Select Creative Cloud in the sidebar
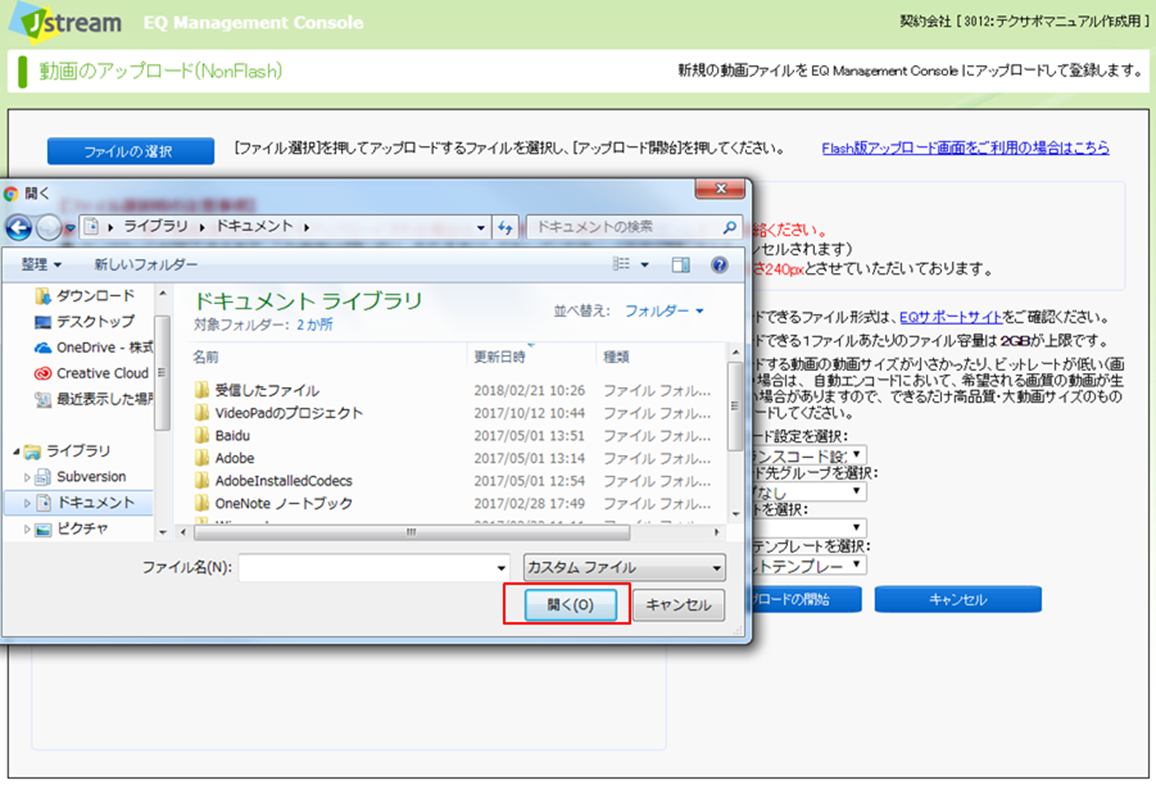This screenshot has height=785, width=1156. click(101, 373)
